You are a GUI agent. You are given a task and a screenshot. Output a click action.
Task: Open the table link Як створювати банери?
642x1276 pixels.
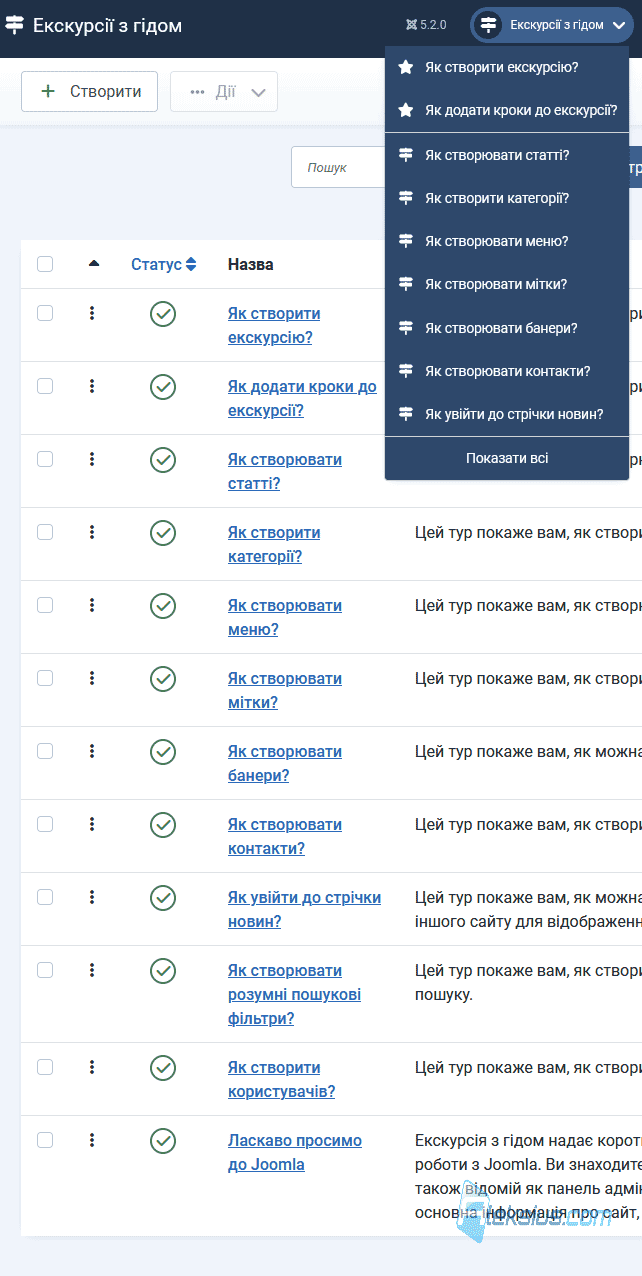[285, 763]
